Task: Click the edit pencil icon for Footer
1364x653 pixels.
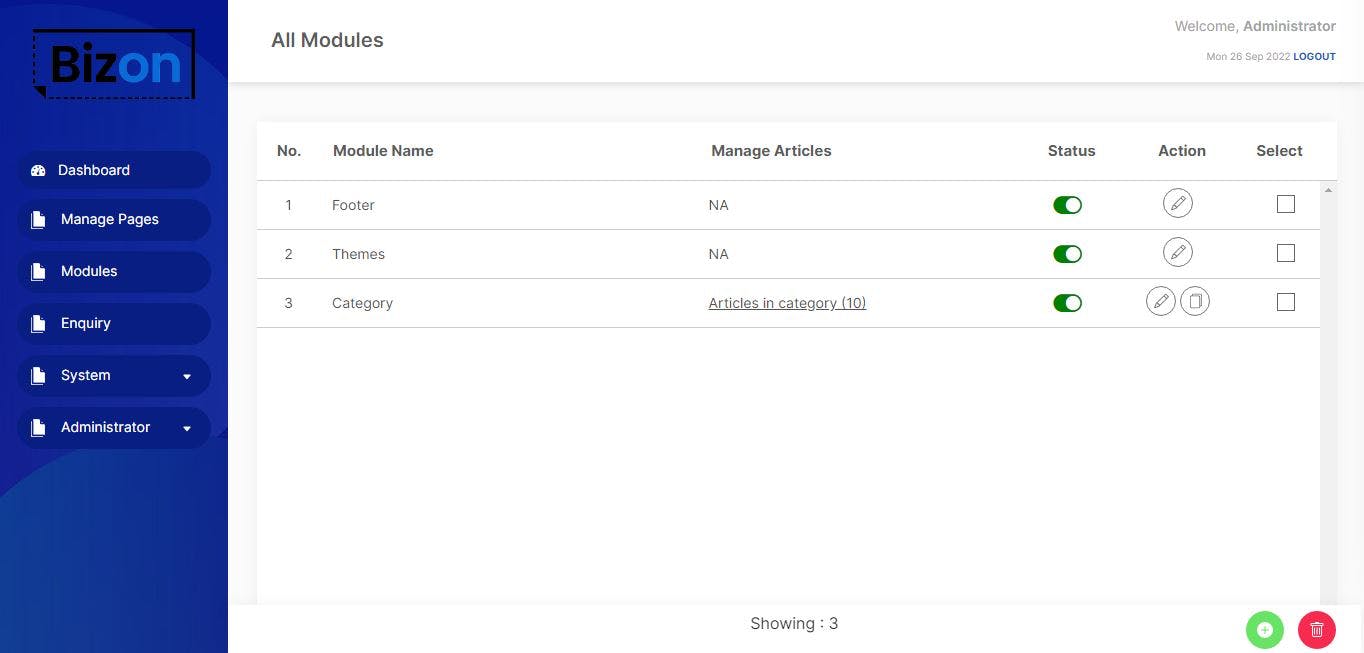Action: coord(1178,204)
